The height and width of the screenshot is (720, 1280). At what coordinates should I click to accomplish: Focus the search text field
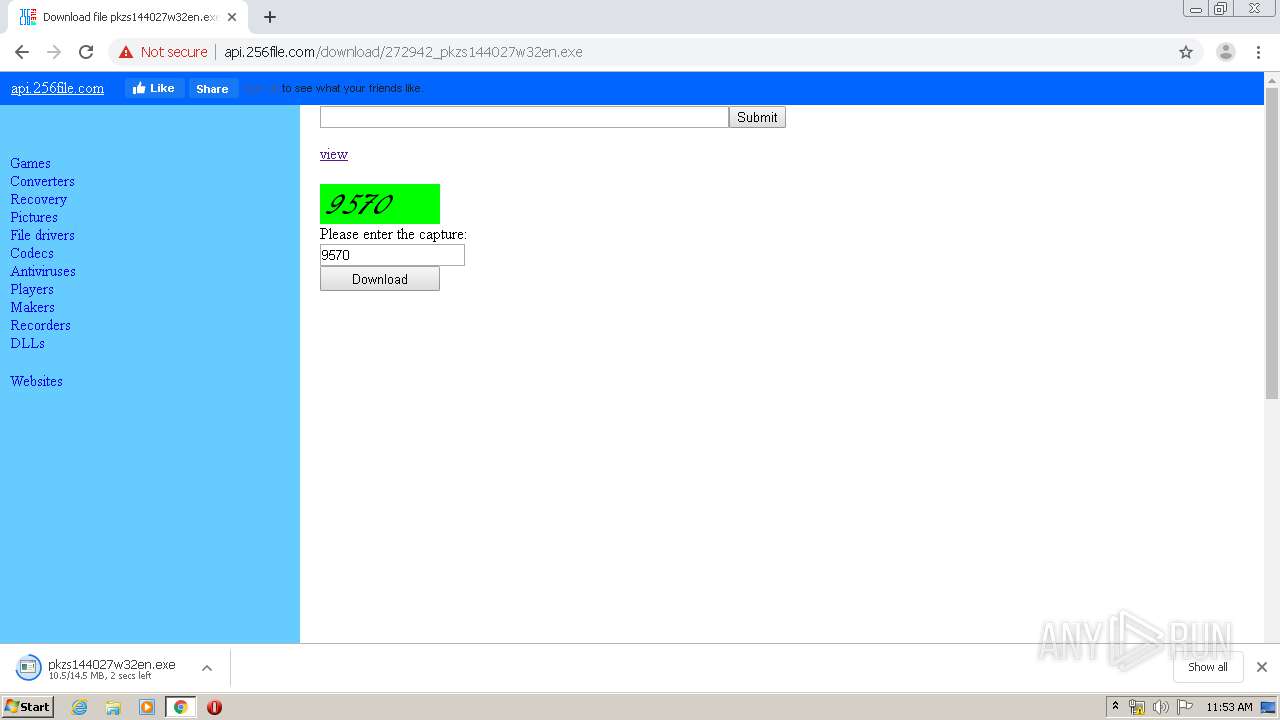[524, 117]
